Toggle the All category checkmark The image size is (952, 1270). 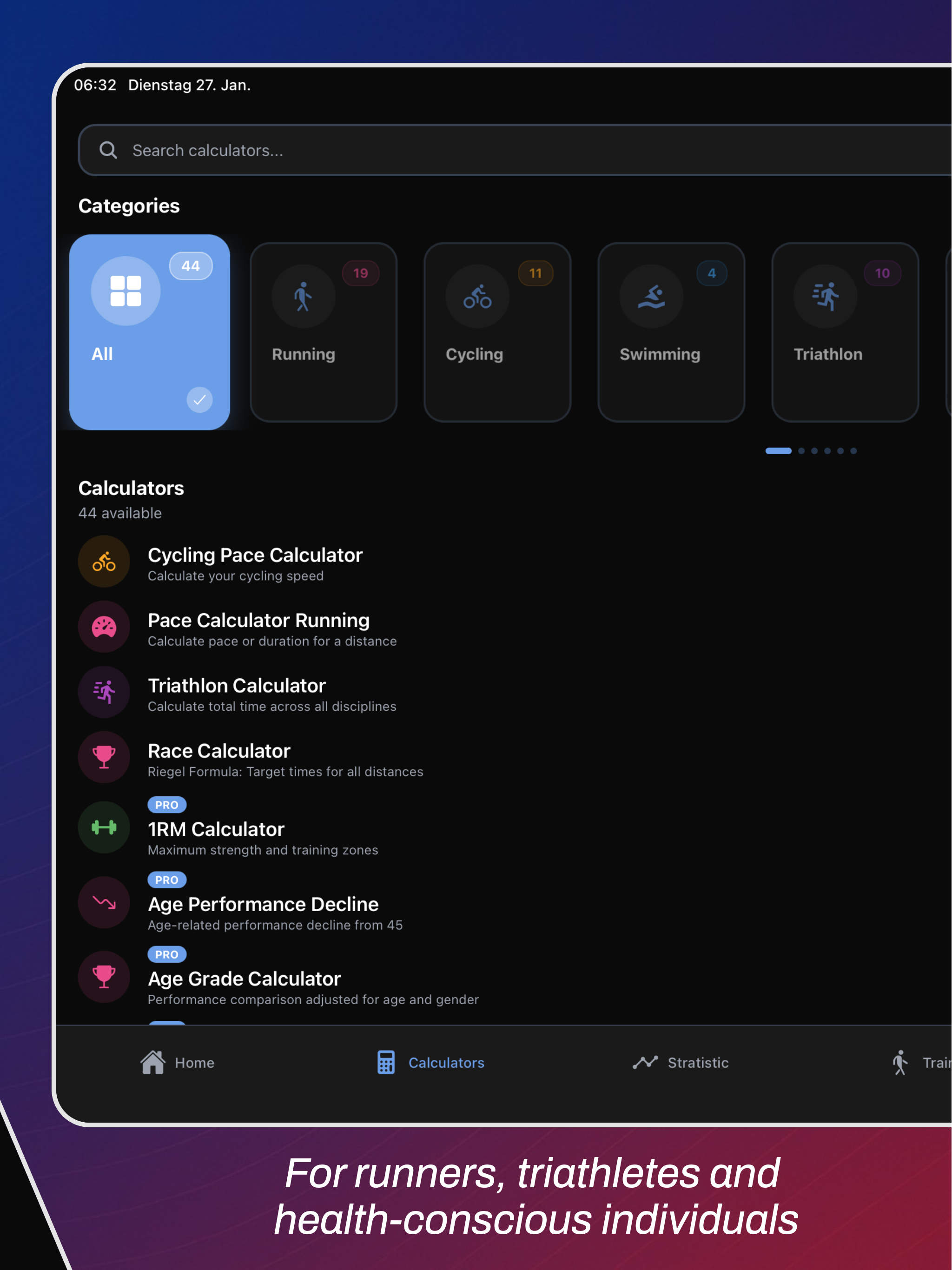point(199,400)
